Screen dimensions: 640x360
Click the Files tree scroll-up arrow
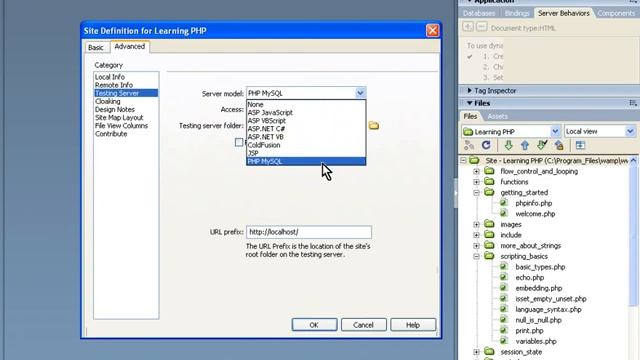(633, 160)
